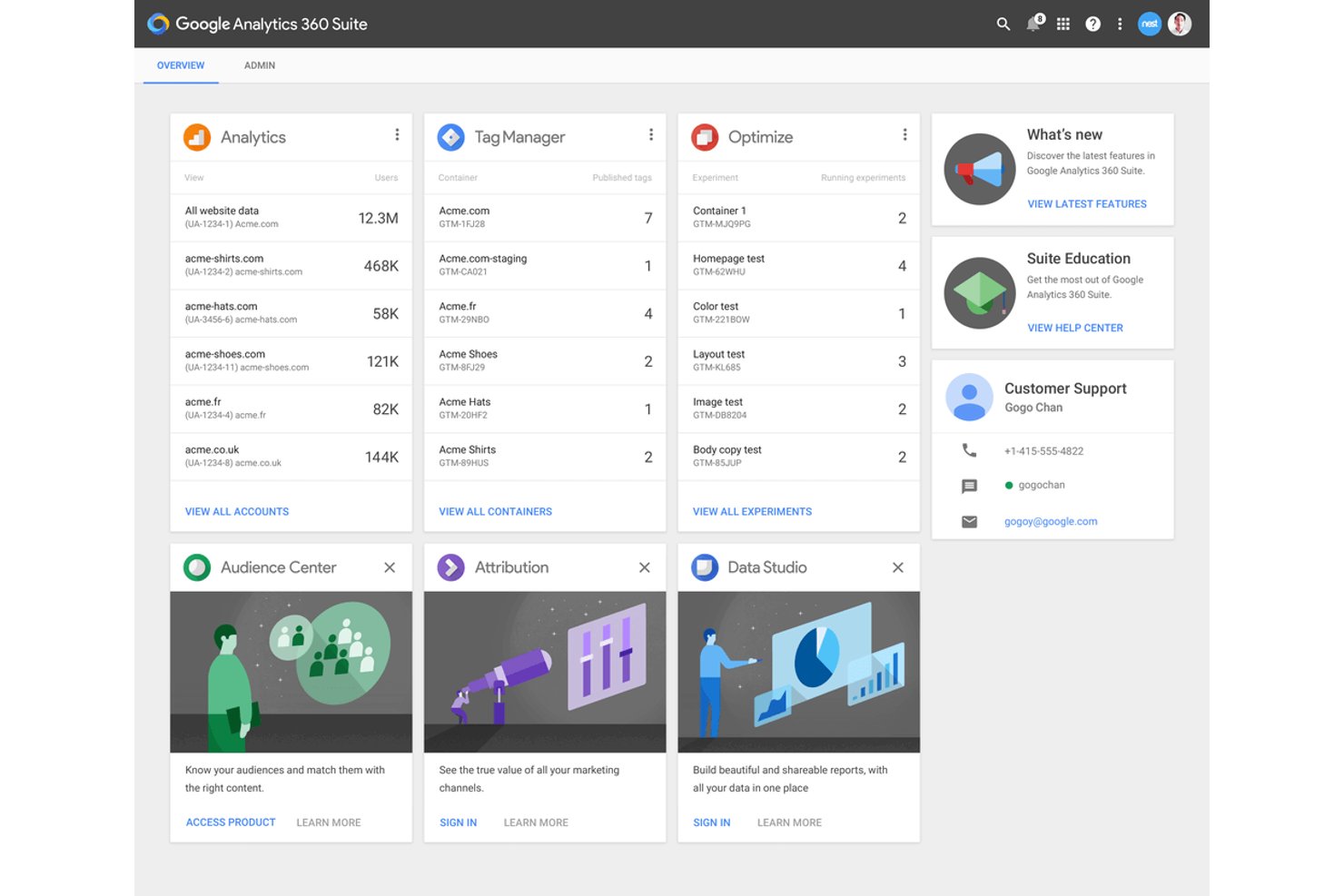
Task: Click View All Accounts link
Action: (237, 512)
